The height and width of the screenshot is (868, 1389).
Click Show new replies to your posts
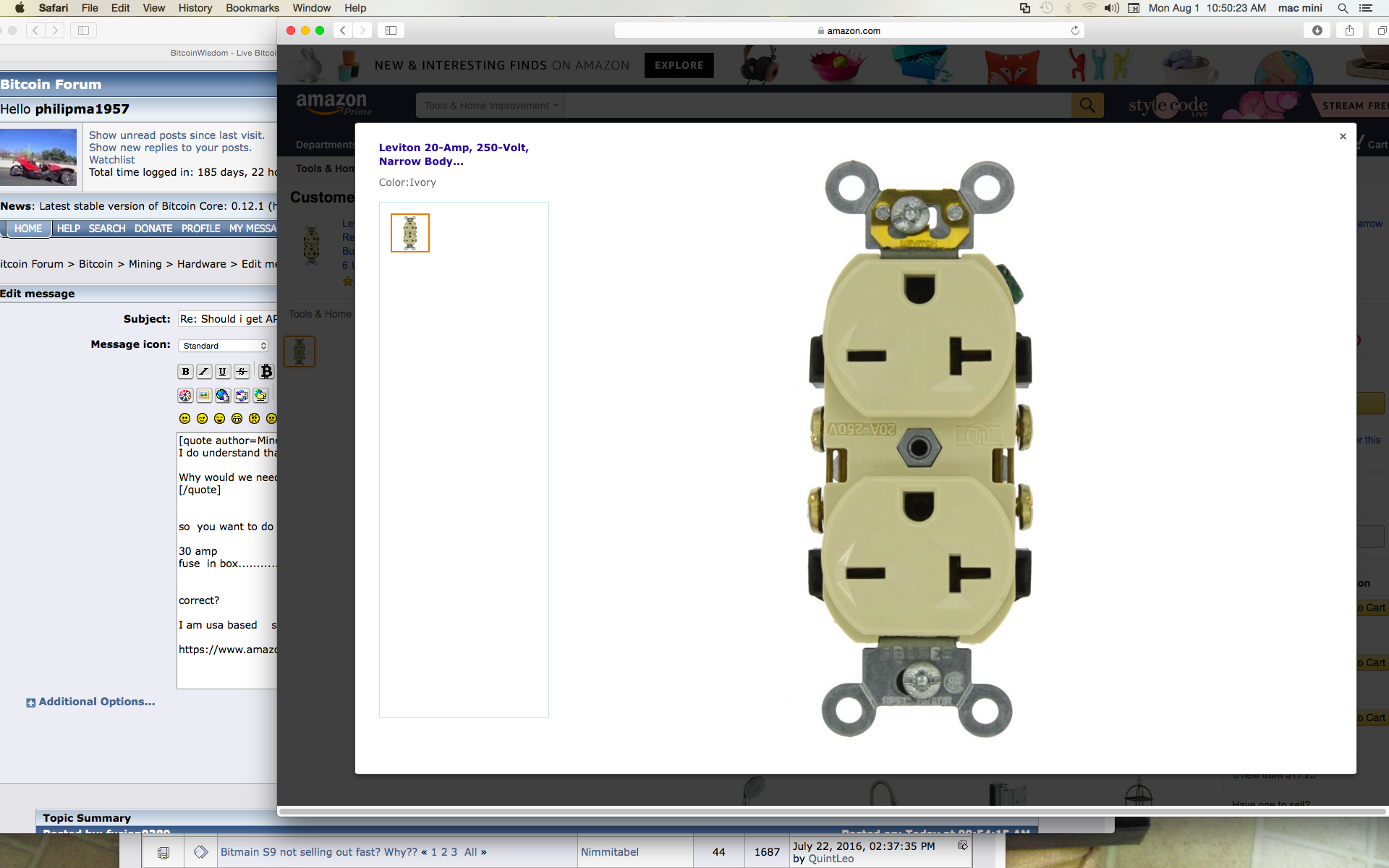tap(170, 148)
